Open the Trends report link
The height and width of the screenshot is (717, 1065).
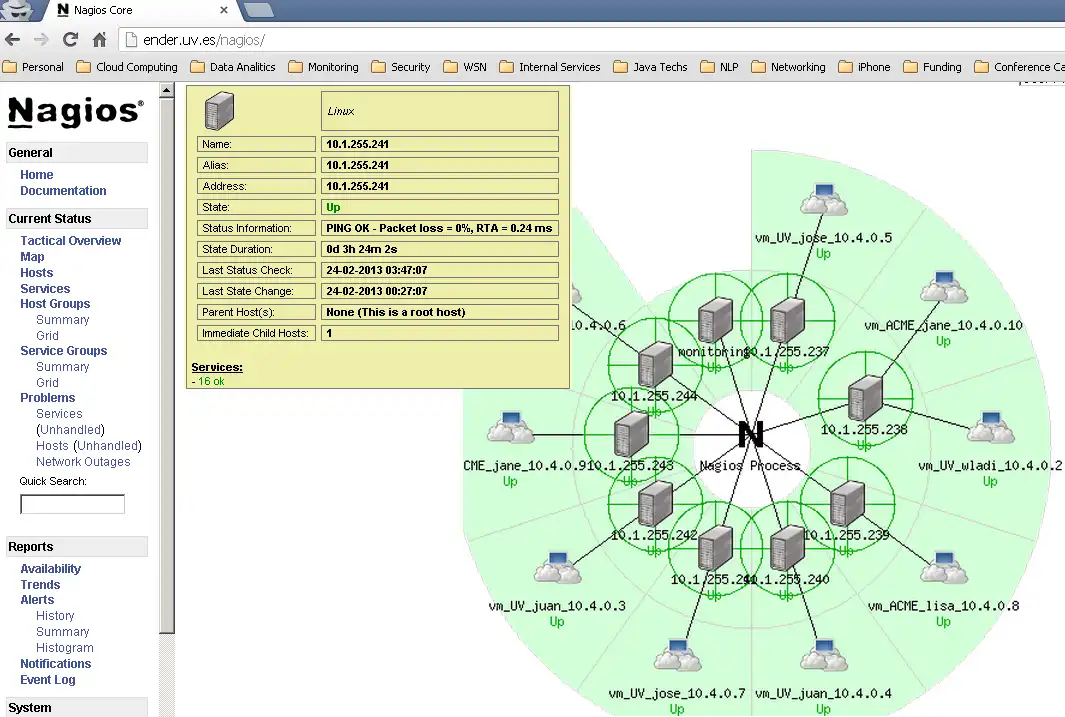pos(40,585)
